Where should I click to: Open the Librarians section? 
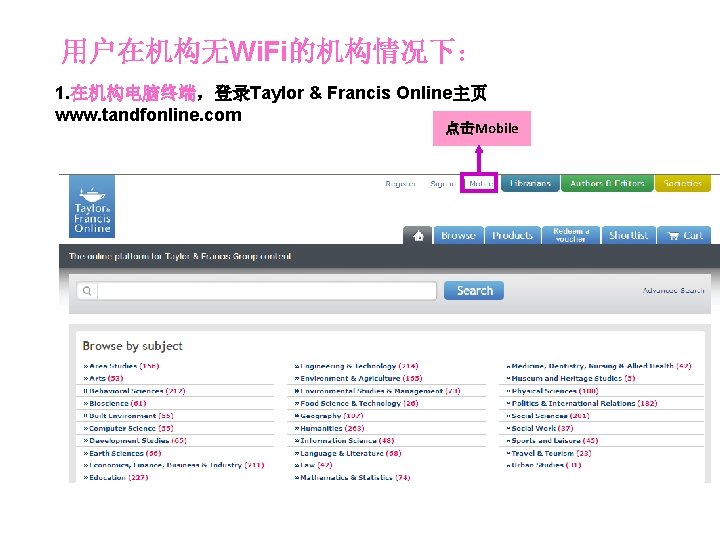(x=530, y=183)
